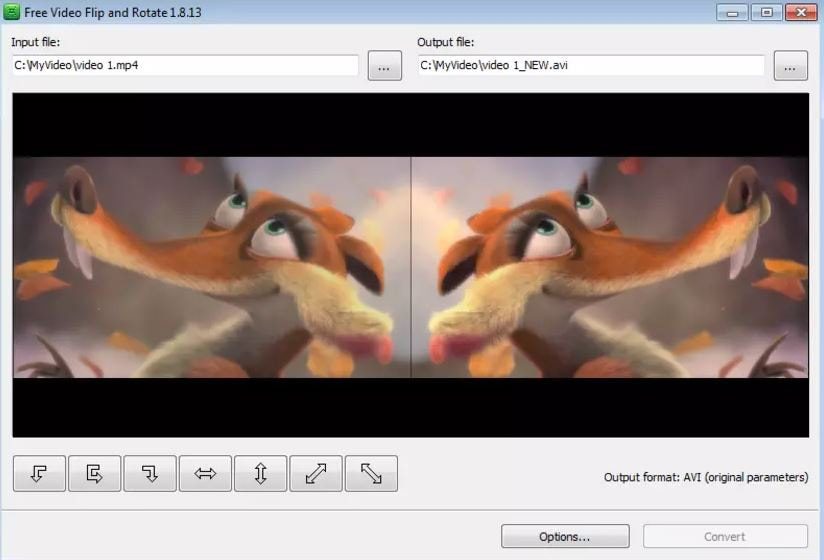The width and height of the screenshot is (824, 560).
Task: Open the Options dialog
Action: point(565,536)
